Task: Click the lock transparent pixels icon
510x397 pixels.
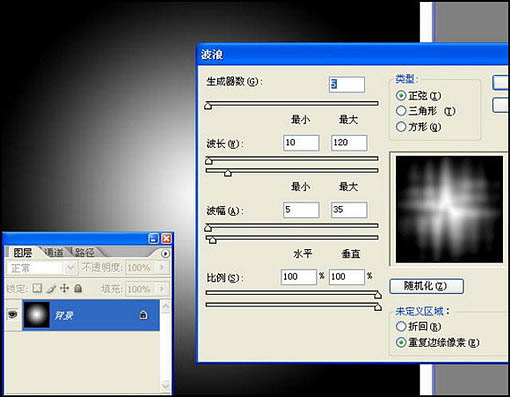Action: pos(37,288)
